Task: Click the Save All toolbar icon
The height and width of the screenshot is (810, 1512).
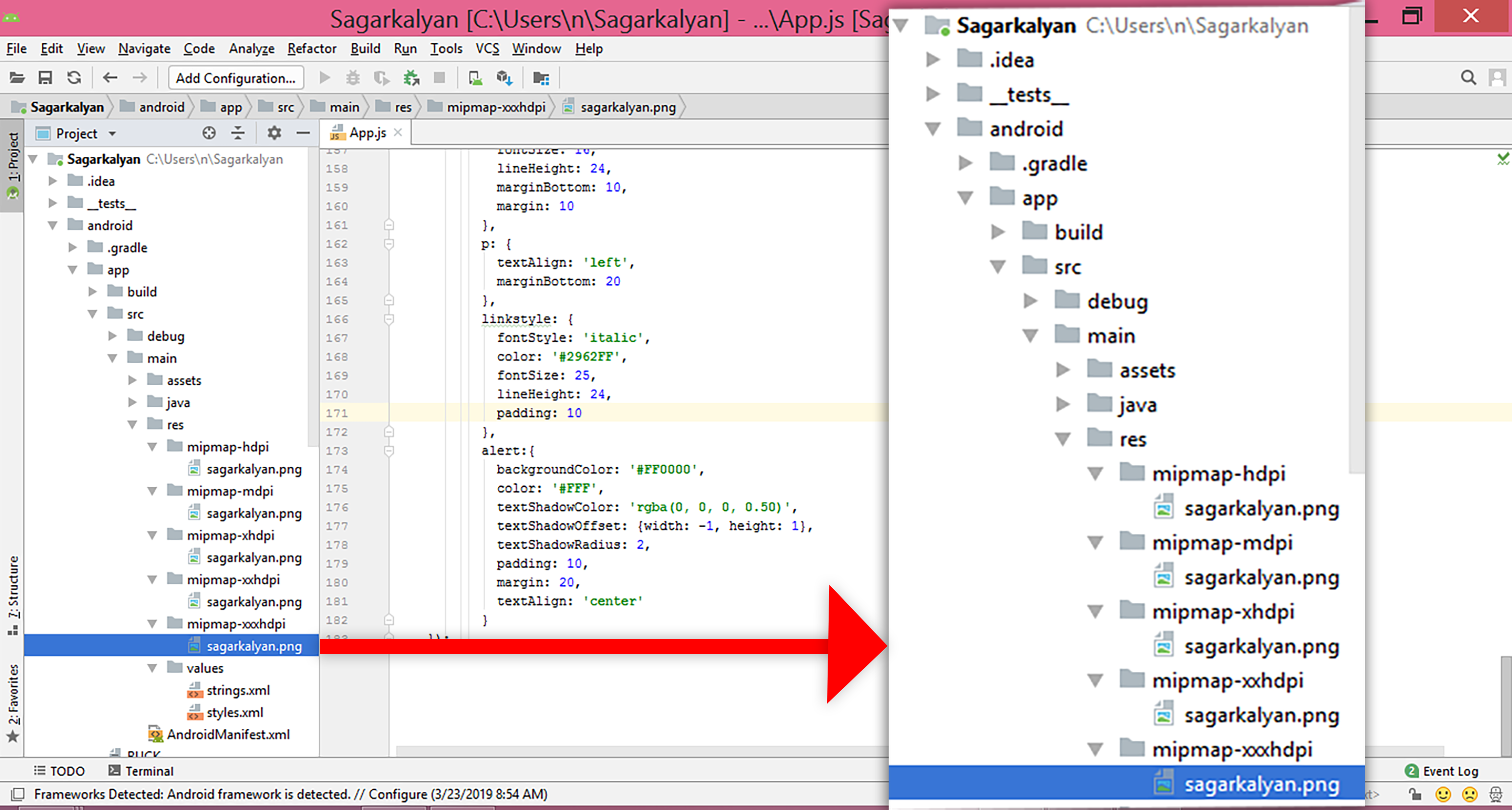Action: [x=45, y=78]
